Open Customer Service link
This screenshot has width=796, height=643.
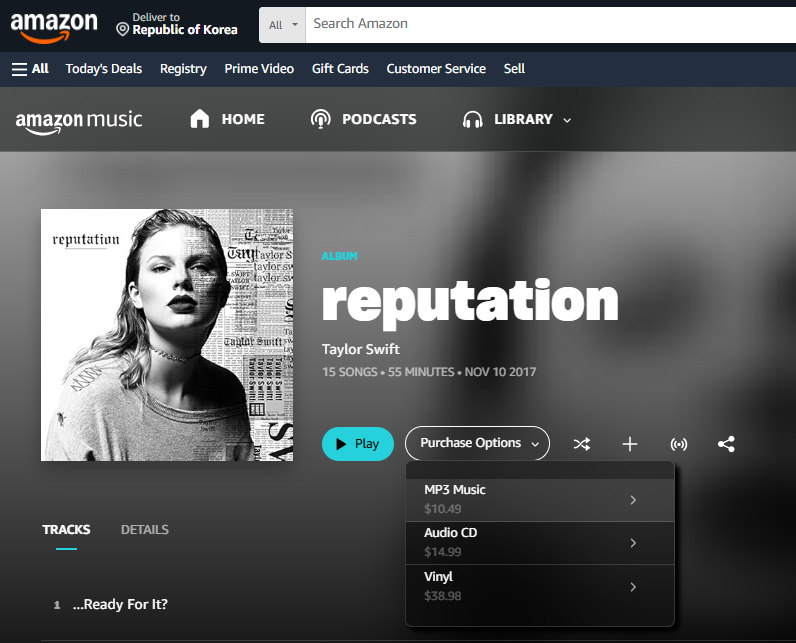click(436, 69)
